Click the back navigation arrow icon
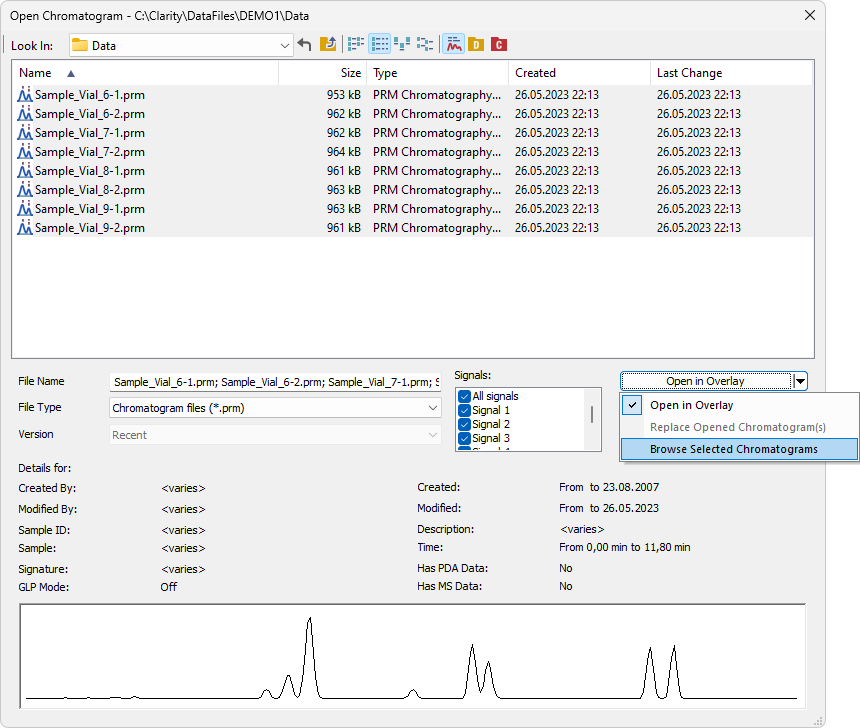The image size is (860, 728). pos(305,45)
